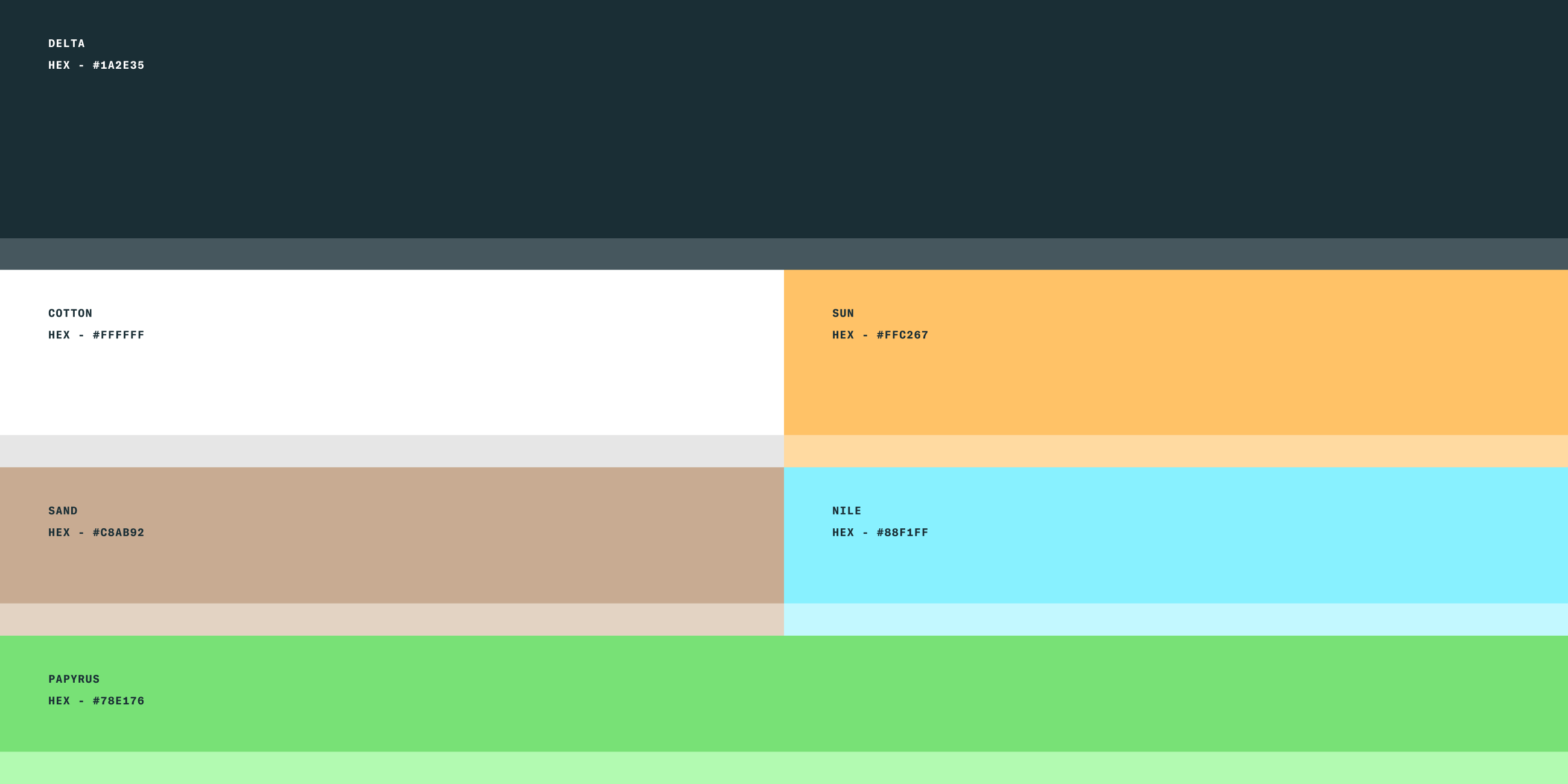
Task: Select the HEX - #88F1FF code
Action: [x=880, y=533]
